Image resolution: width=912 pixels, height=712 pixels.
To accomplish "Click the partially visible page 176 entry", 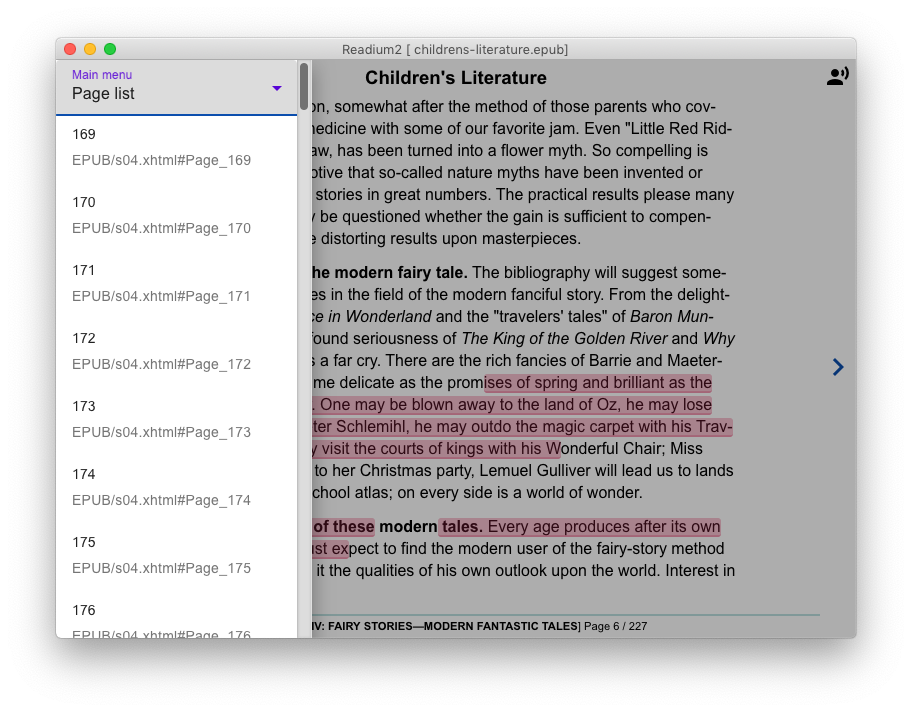I will click(84, 610).
